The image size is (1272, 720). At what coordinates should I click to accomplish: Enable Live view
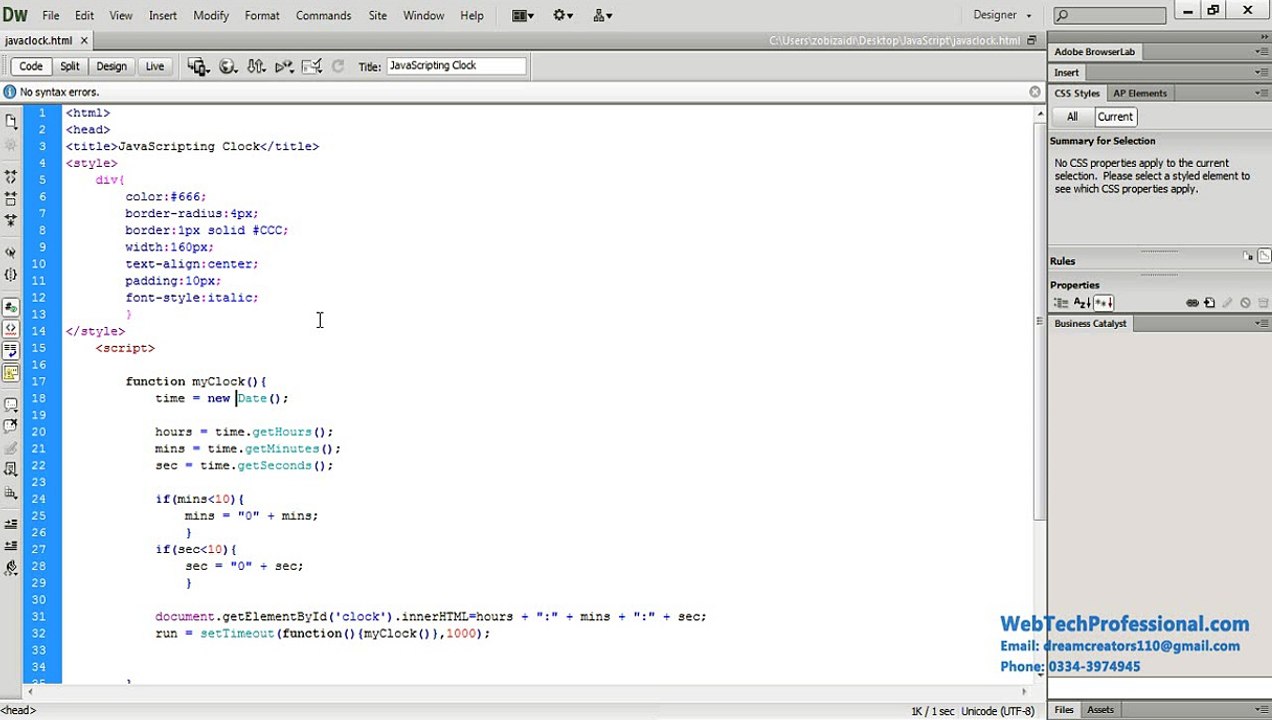154,66
